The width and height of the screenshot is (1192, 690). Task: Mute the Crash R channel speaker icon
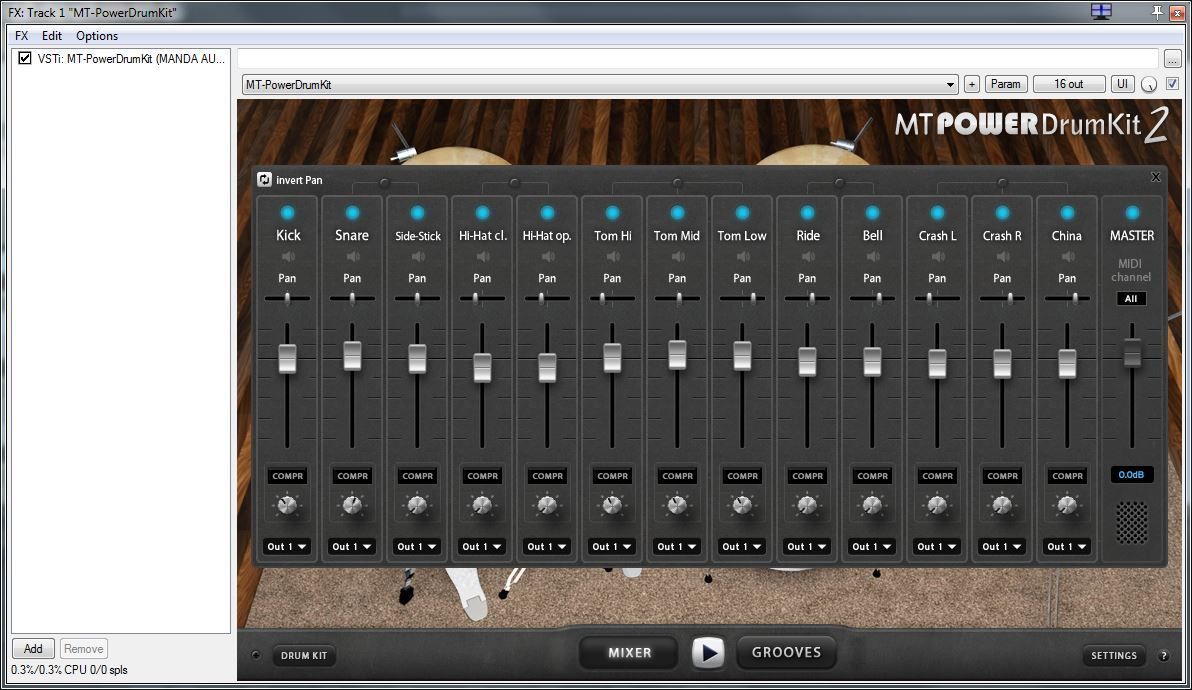[1003, 257]
